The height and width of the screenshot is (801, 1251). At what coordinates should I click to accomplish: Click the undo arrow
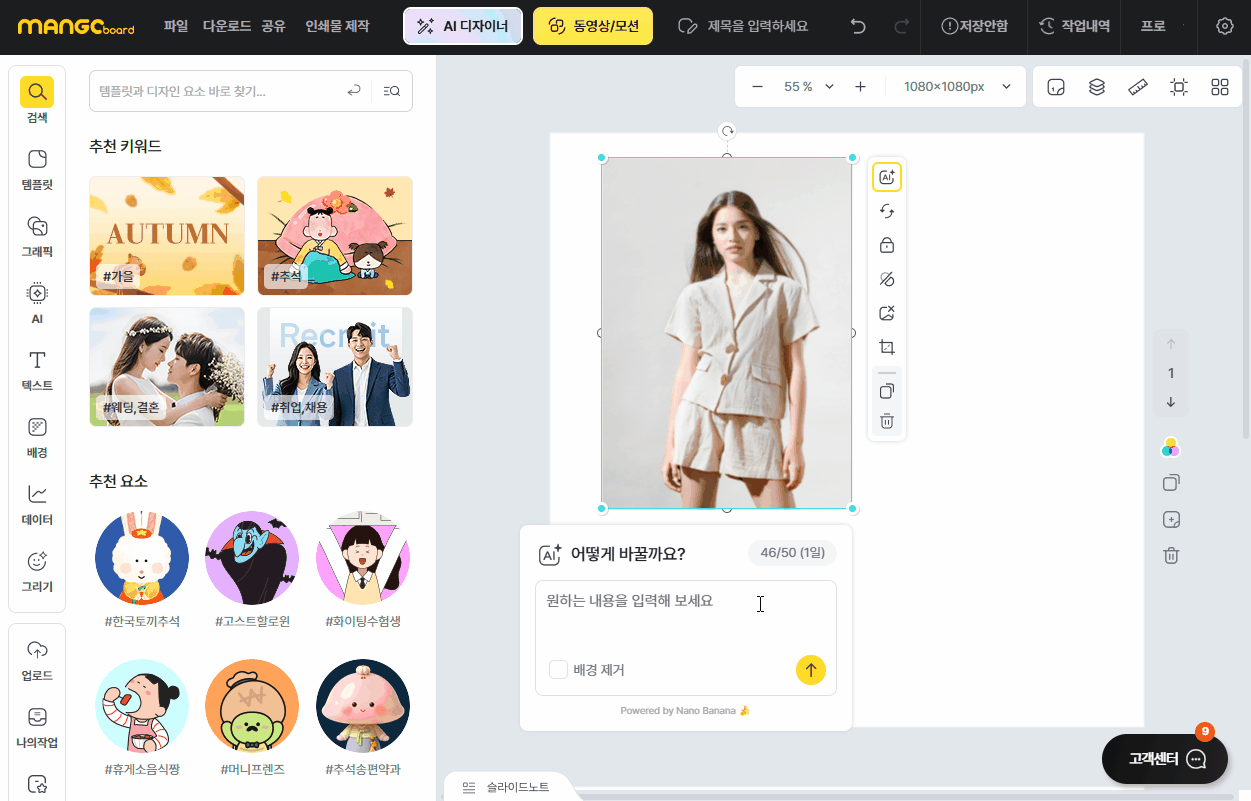coord(858,26)
